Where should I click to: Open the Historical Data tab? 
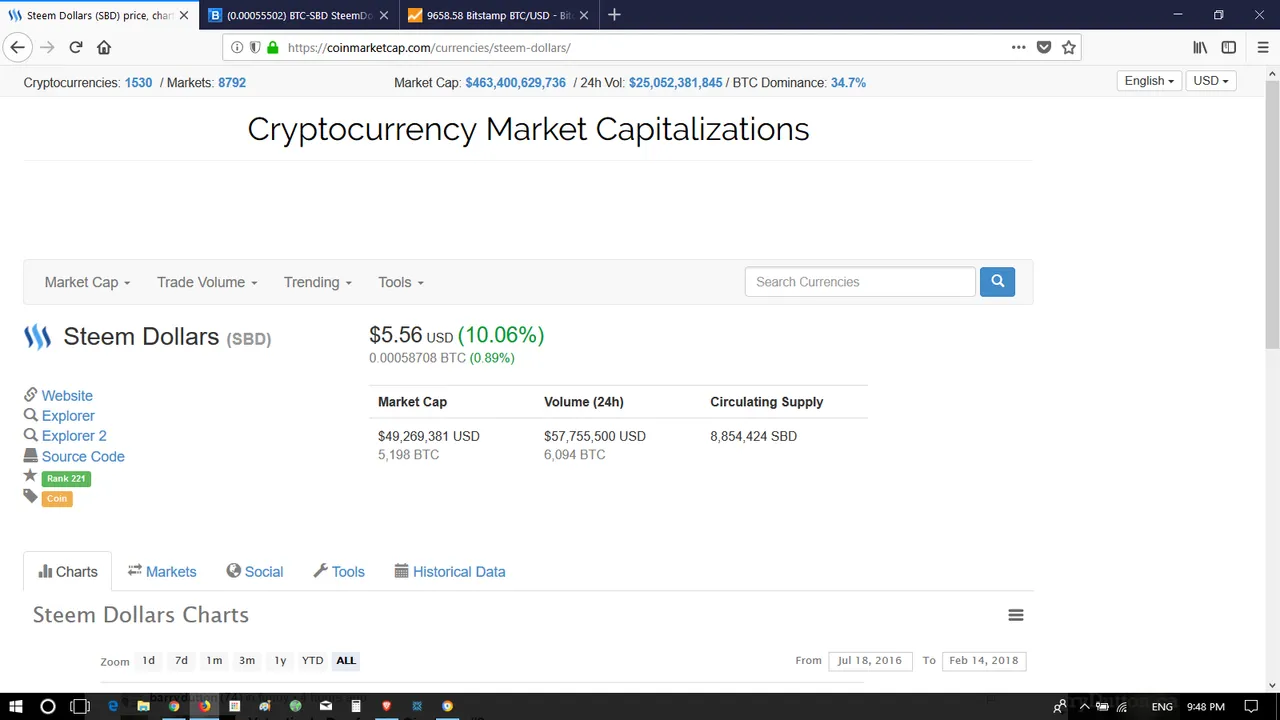(x=450, y=572)
